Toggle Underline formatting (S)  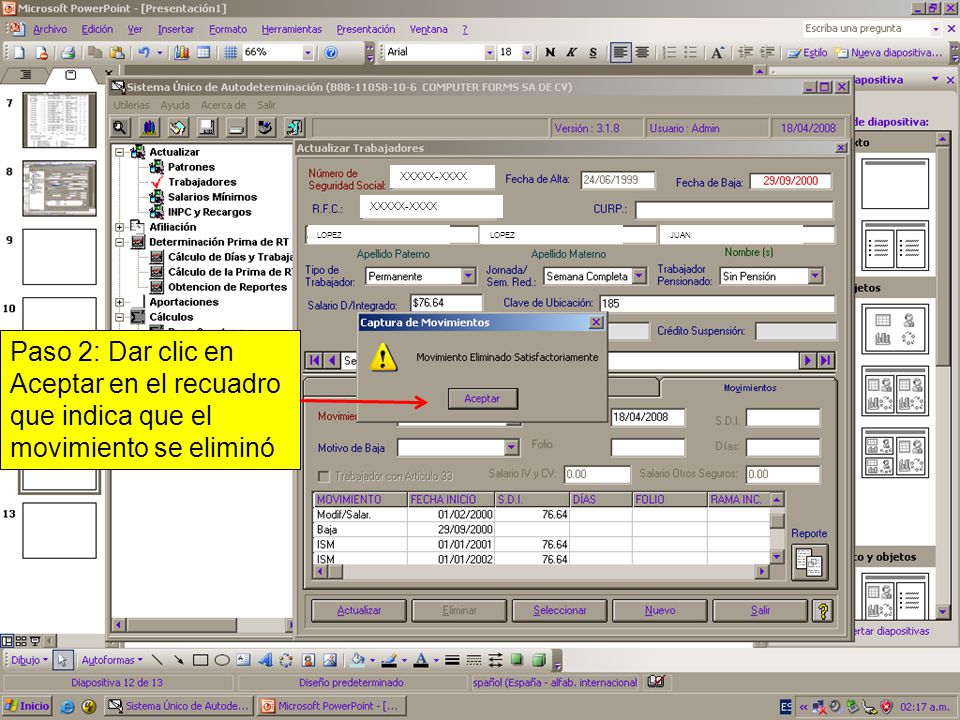coord(593,53)
